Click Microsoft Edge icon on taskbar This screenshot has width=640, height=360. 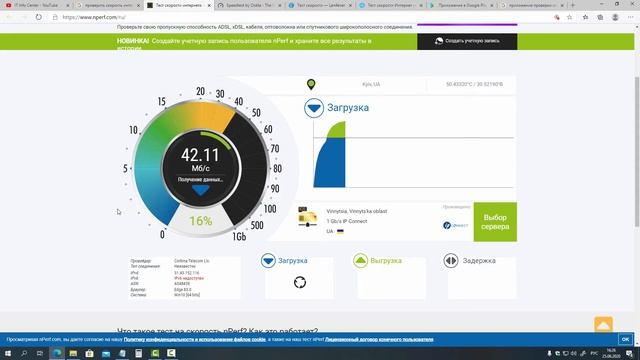pyautogui.click(x=57, y=353)
